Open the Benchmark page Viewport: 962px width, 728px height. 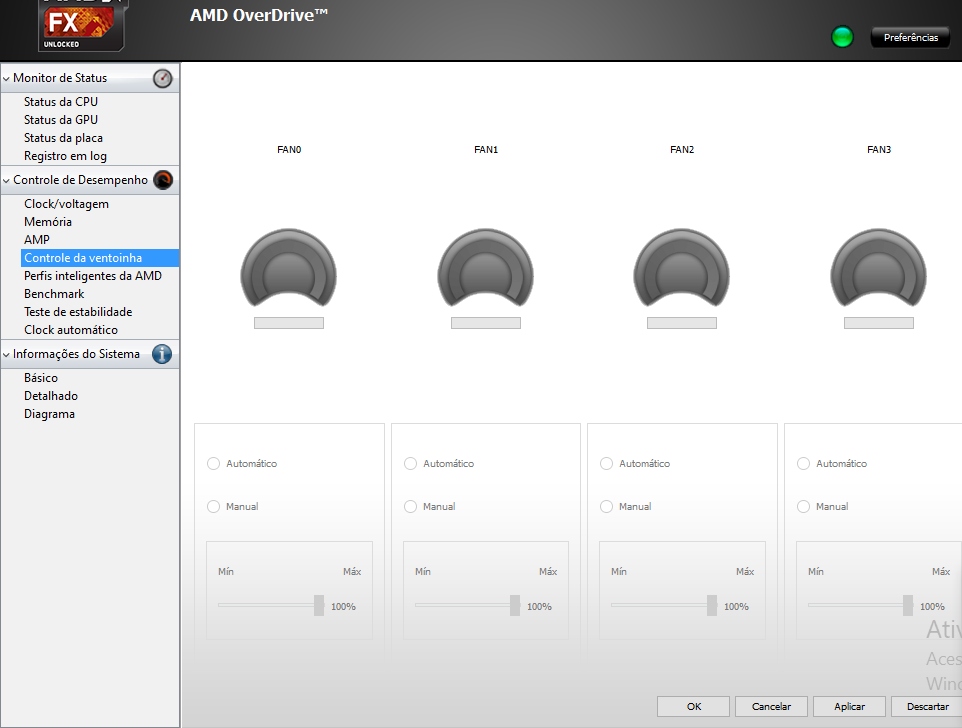[x=54, y=294]
